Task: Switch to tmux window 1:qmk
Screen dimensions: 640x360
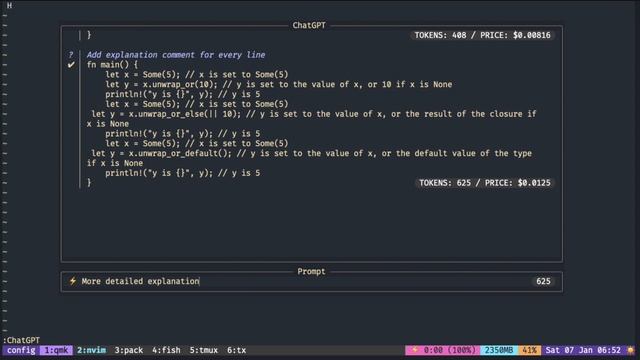Action: [x=56, y=350]
